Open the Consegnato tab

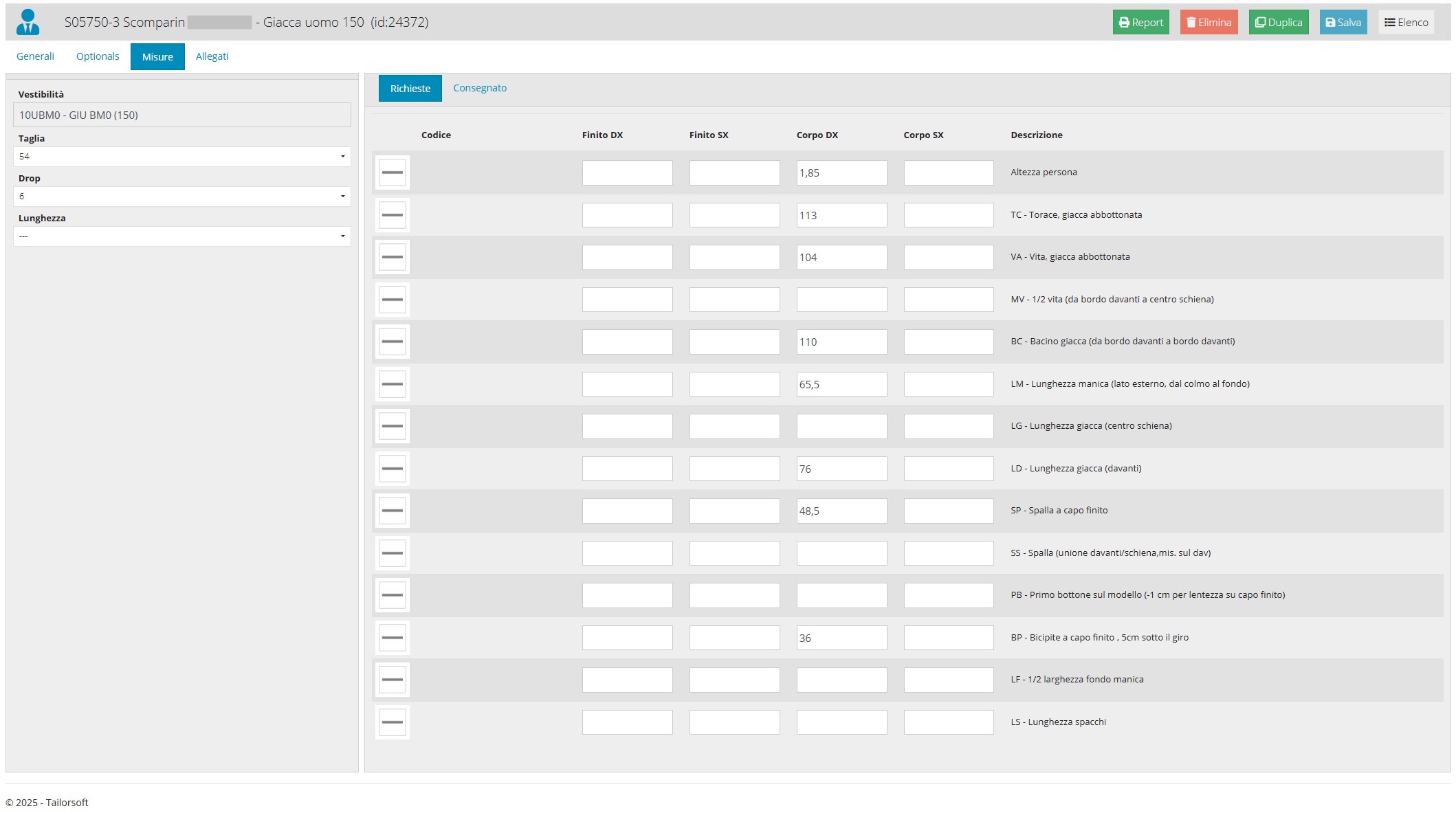coord(480,88)
